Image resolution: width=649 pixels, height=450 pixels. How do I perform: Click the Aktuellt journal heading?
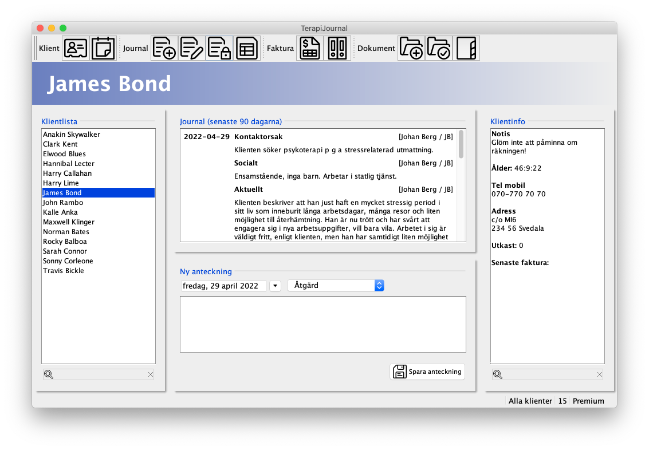click(x=248, y=190)
